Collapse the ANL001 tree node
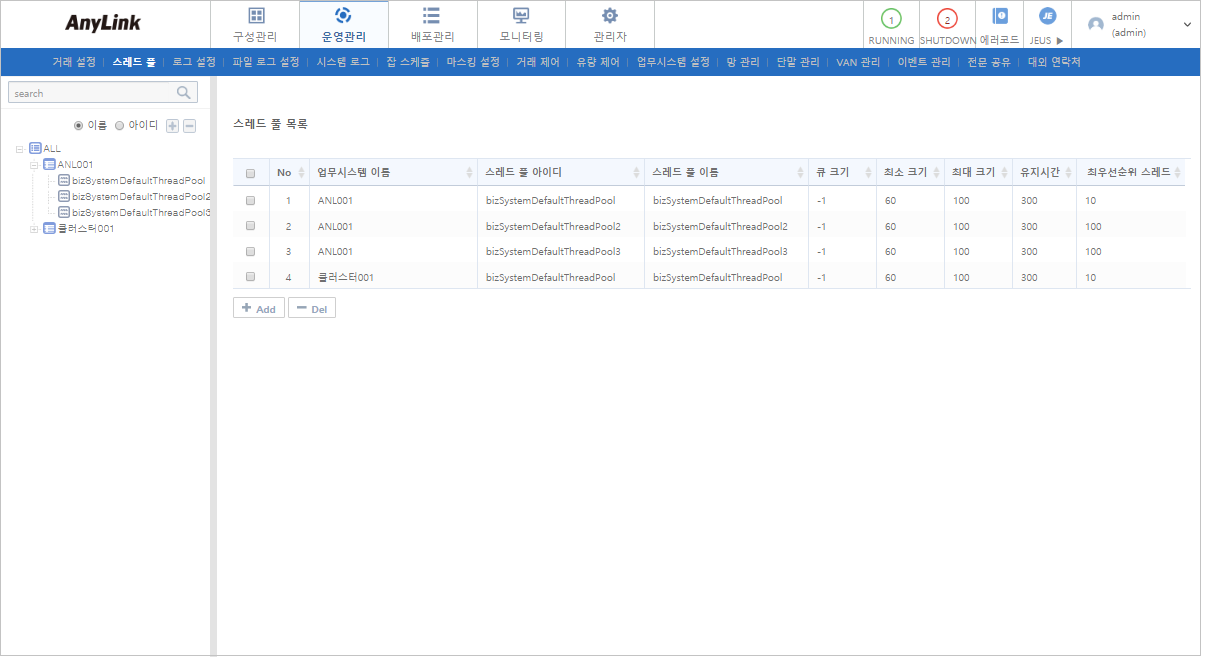Image resolution: width=1205 pixels, height=657 pixels. (x=35, y=165)
